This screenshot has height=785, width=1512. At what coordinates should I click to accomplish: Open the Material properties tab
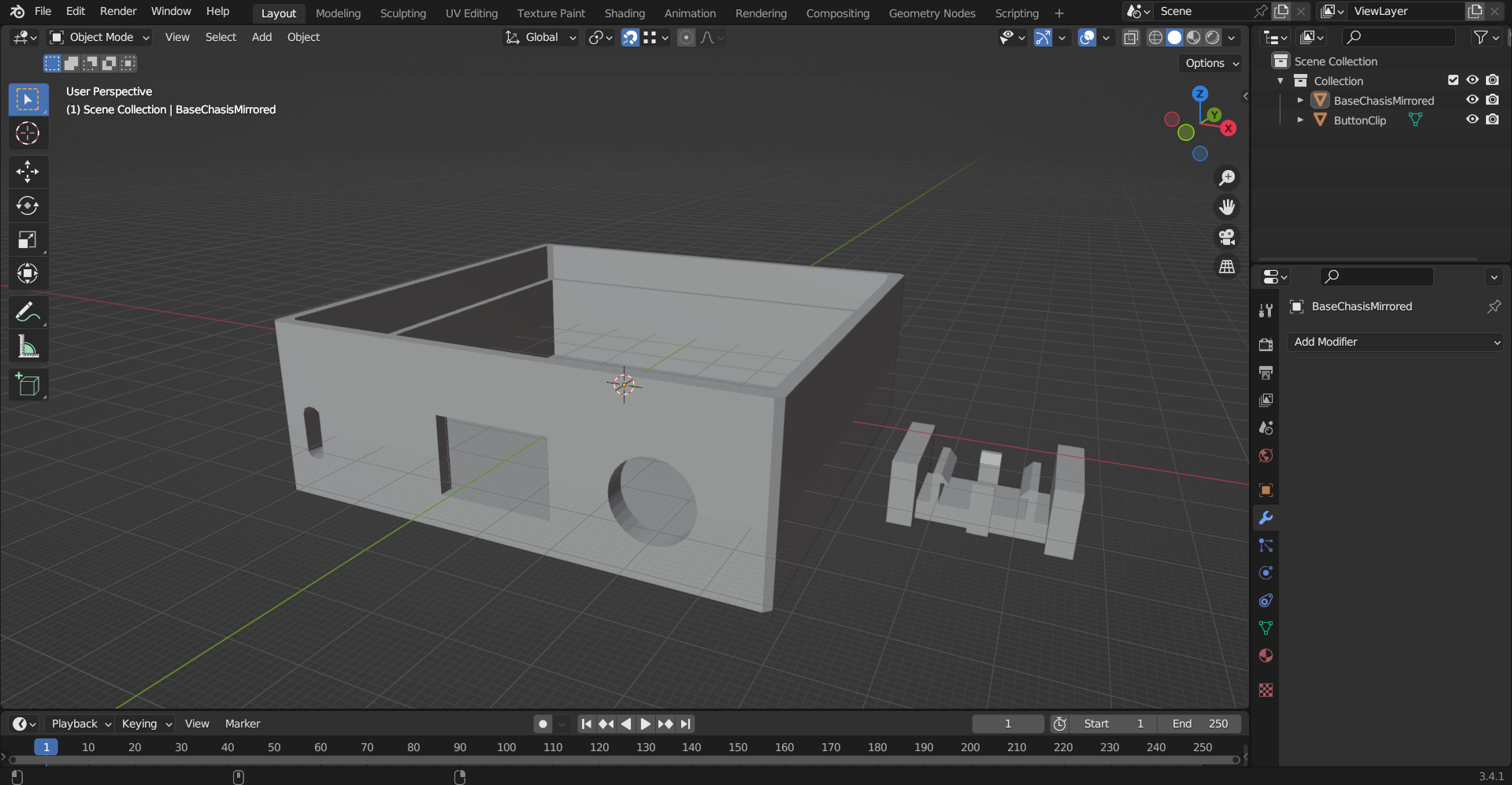[x=1266, y=655]
